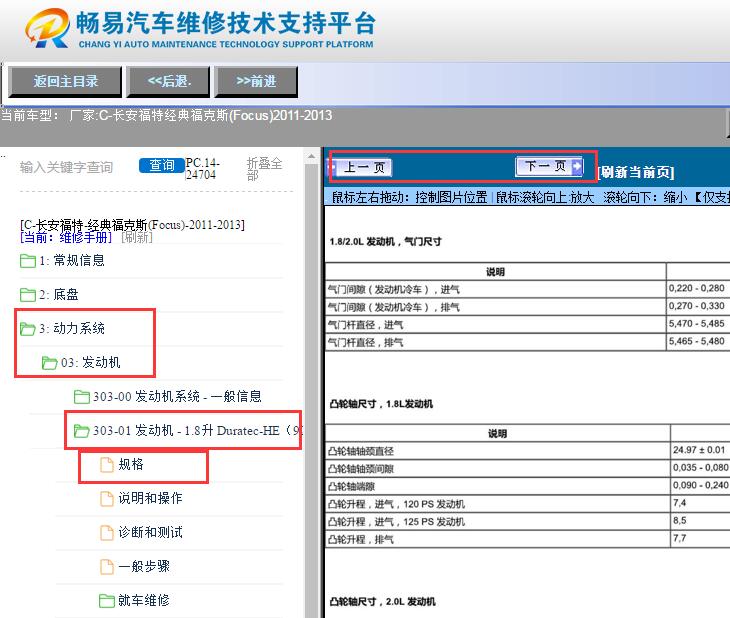This screenshot has height=618, width=730.
Task: Click heading 1.8/2.0L 发动机, 气门尺寸
Action: pos(385,241)
